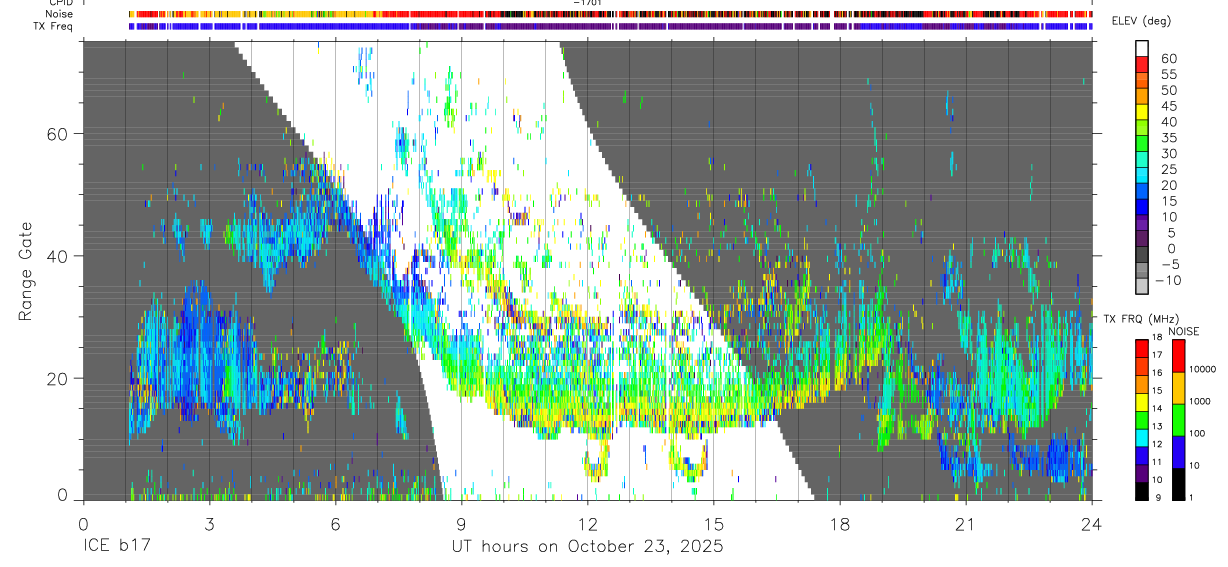Screen dimensions: 1228x567
Task: Select the white top segment of ELEV colorbar
Action: coord(1142,48)
